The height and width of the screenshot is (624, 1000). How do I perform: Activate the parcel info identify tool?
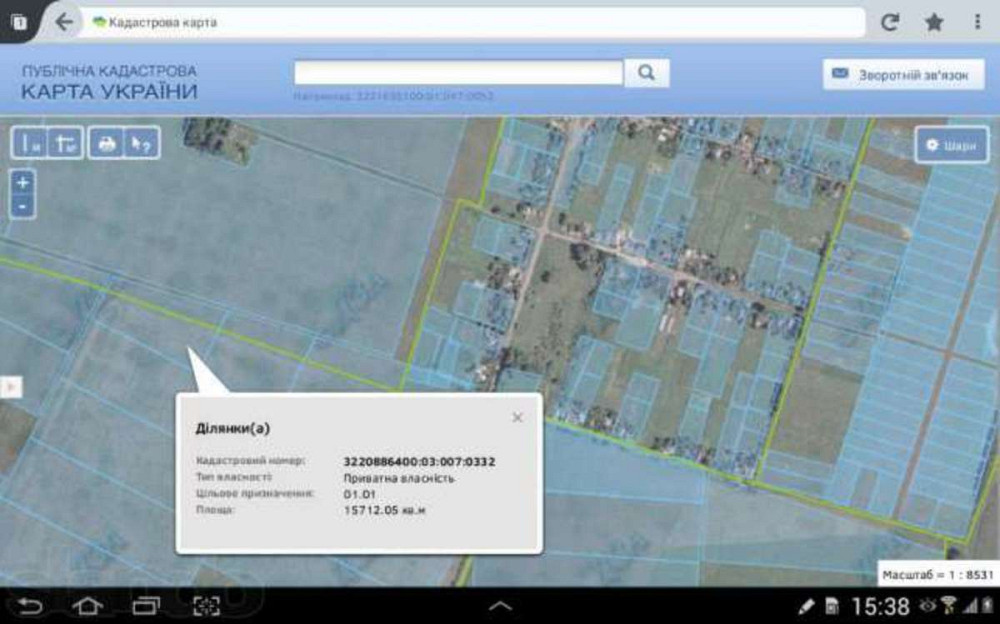[141, 144]
